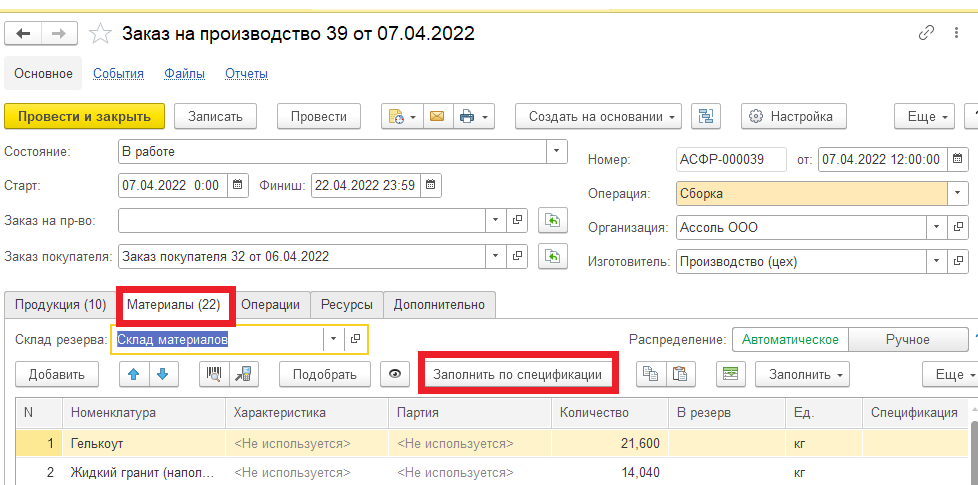The height and width of the screenshot is (485, 978).
Task: Select Ручное distribution mode
Action: point(908,340)
